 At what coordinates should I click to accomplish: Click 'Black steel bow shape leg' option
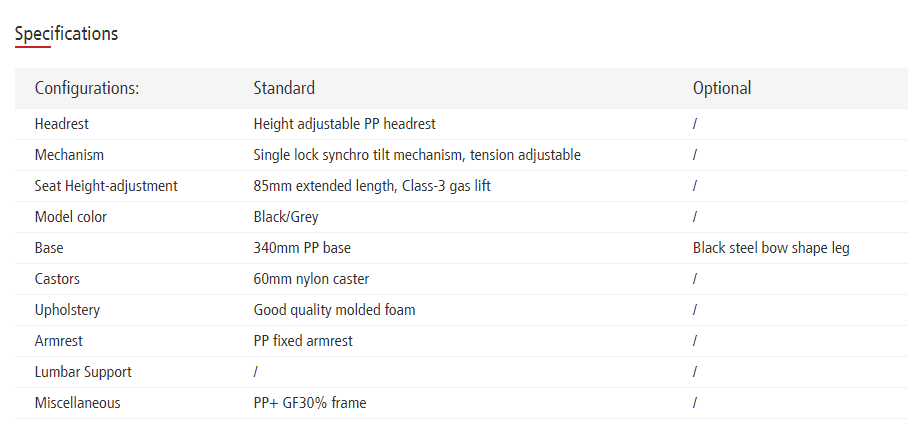[x=771, y=248]
